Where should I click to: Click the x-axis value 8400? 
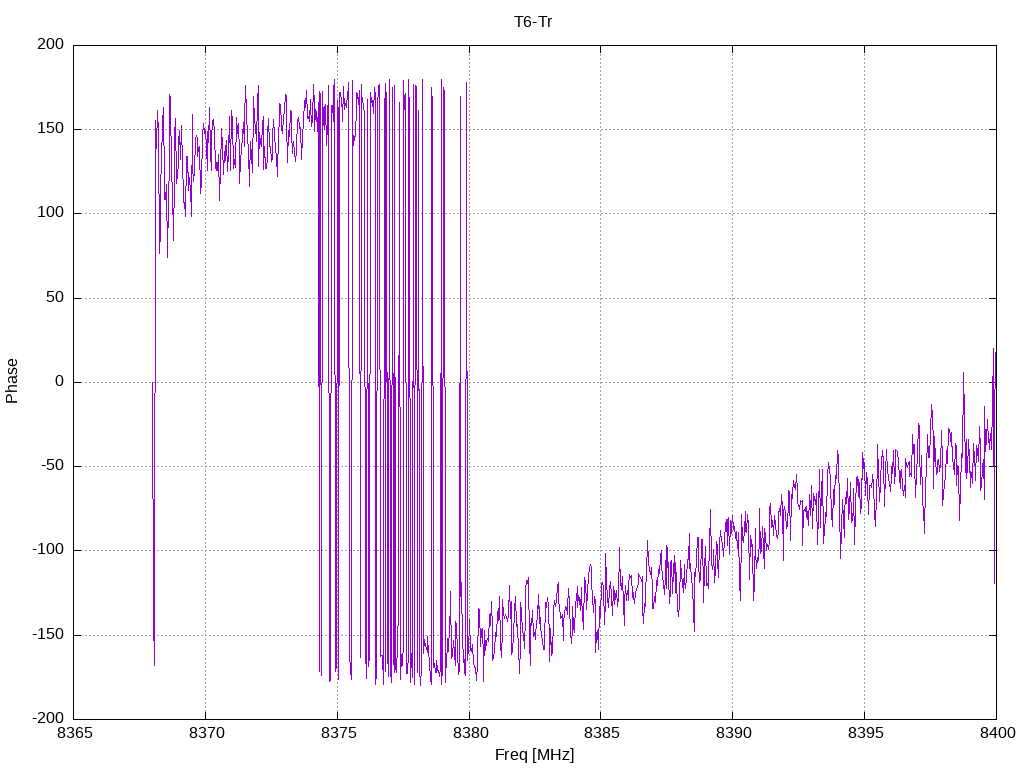(997, 733)
